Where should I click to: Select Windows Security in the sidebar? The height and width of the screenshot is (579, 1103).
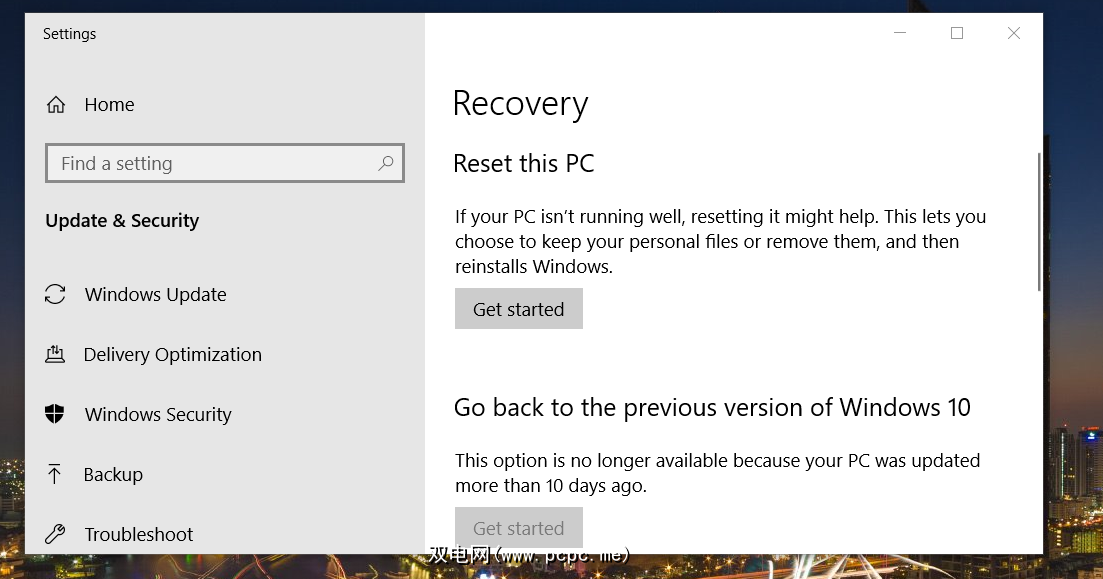pyautogui.click(x=158, y=415)
